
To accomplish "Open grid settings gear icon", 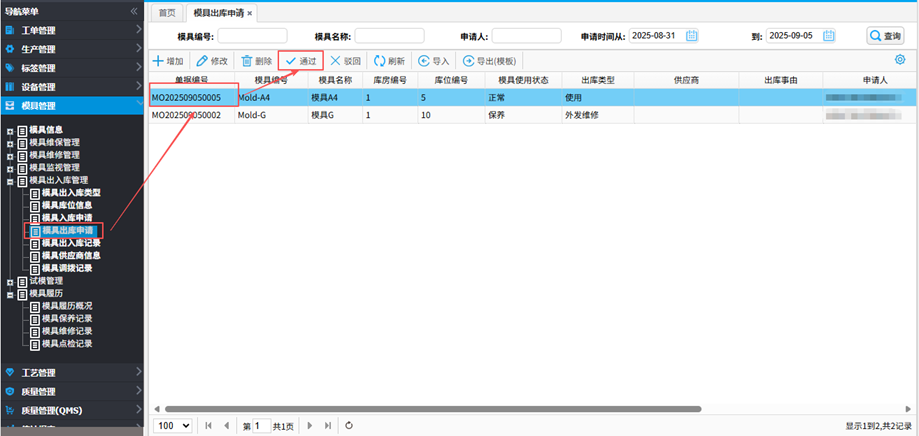I will point(900,61).
